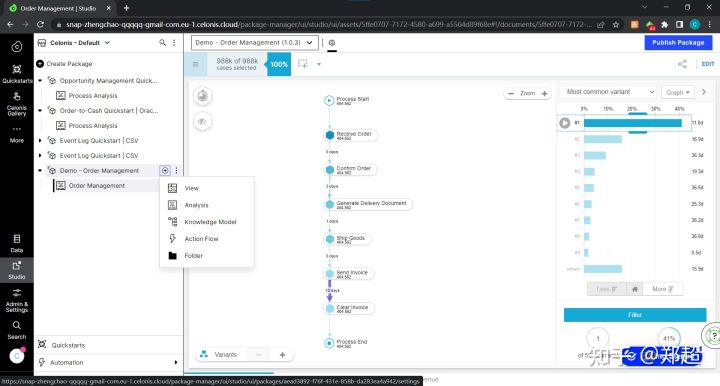Open the Celonis - Default workspace dropdown
The image size is (720, 386).
pyautogui.click(x=107, y=42)
